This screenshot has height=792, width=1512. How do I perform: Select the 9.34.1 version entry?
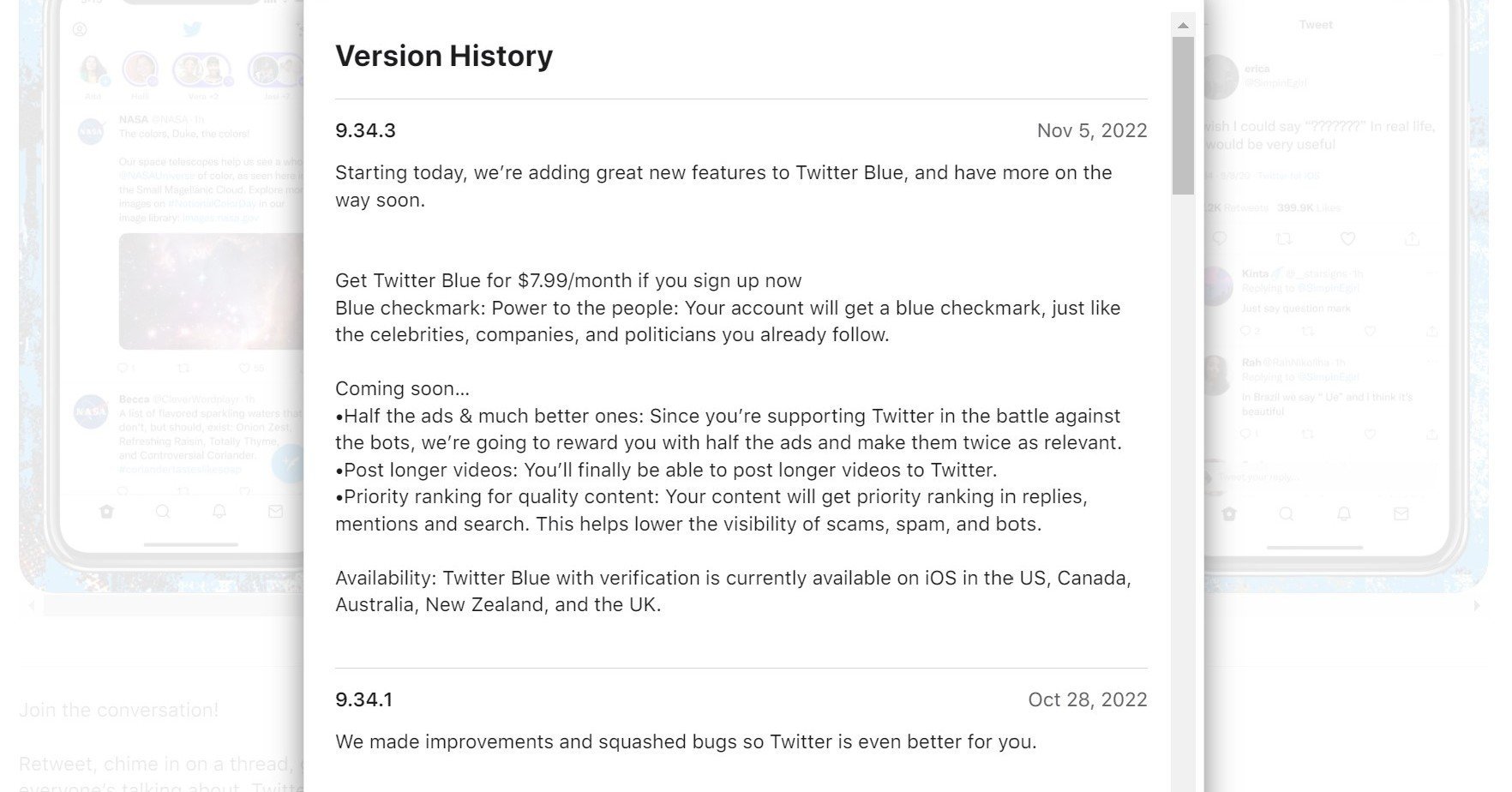point(363,699)
